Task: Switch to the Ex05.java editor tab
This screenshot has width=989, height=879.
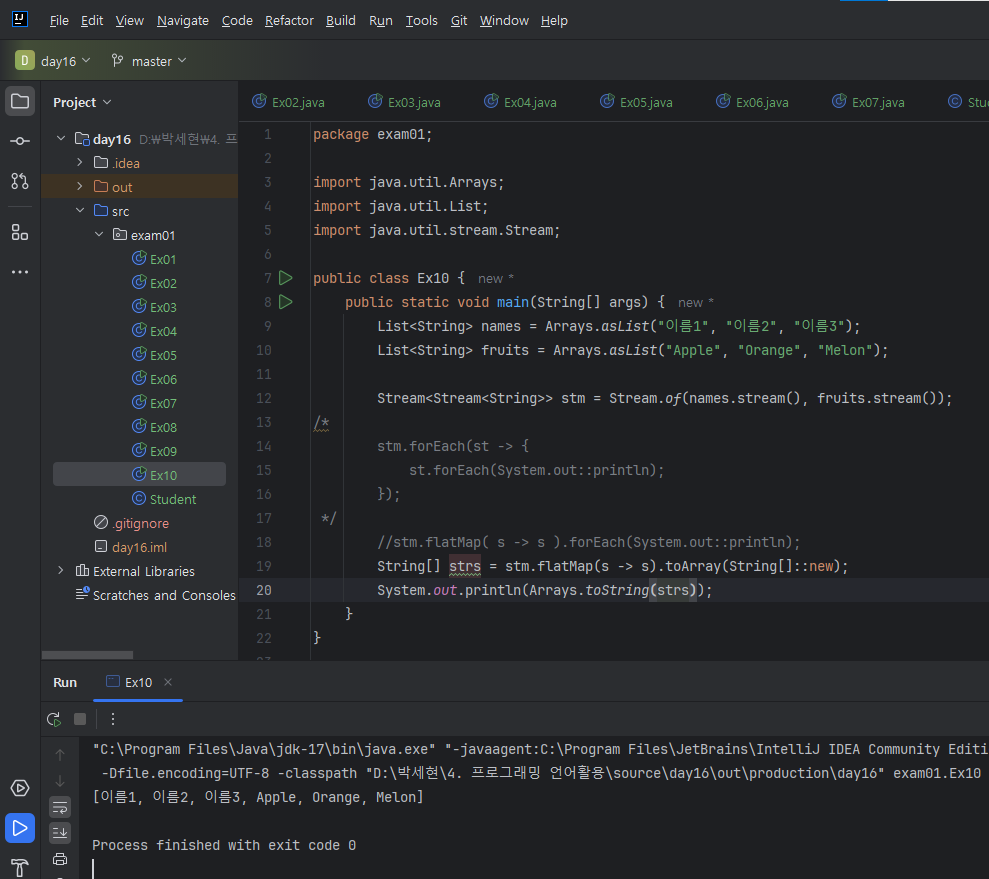Action: (x=645, y=102)
